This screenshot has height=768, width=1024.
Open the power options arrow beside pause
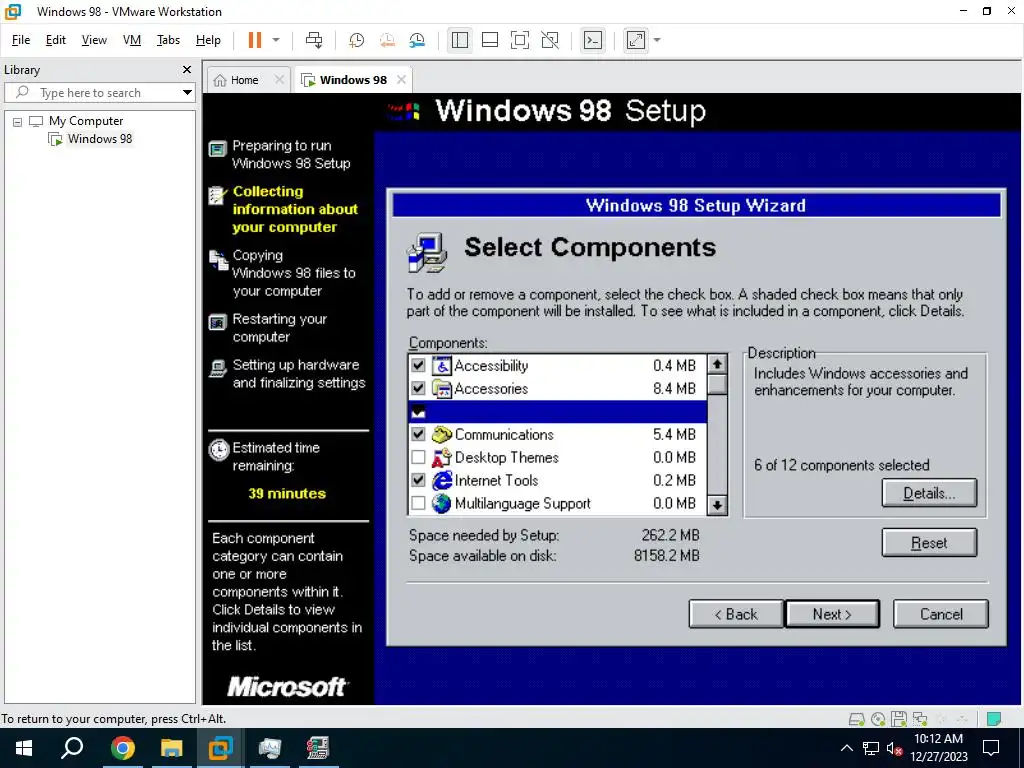click(276, 40)
